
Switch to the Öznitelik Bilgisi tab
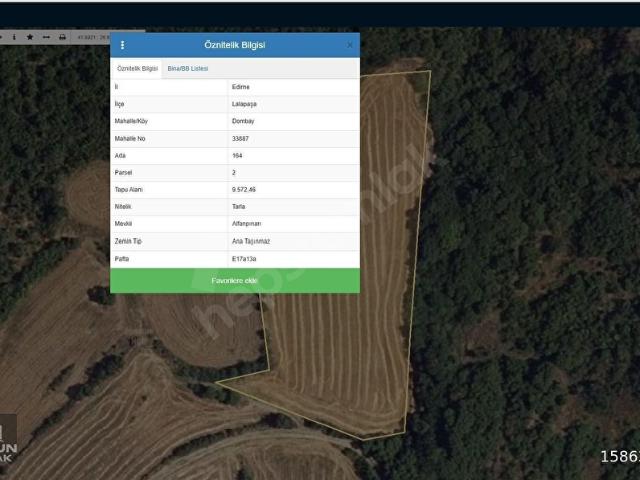click(x=137, y=69)
